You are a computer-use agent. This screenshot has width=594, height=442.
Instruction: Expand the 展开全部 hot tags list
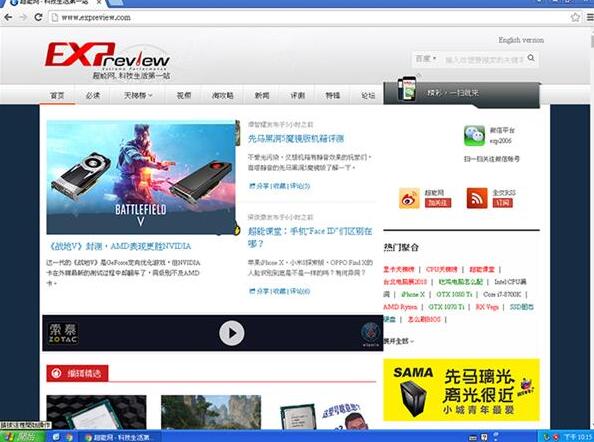[398, 341]
